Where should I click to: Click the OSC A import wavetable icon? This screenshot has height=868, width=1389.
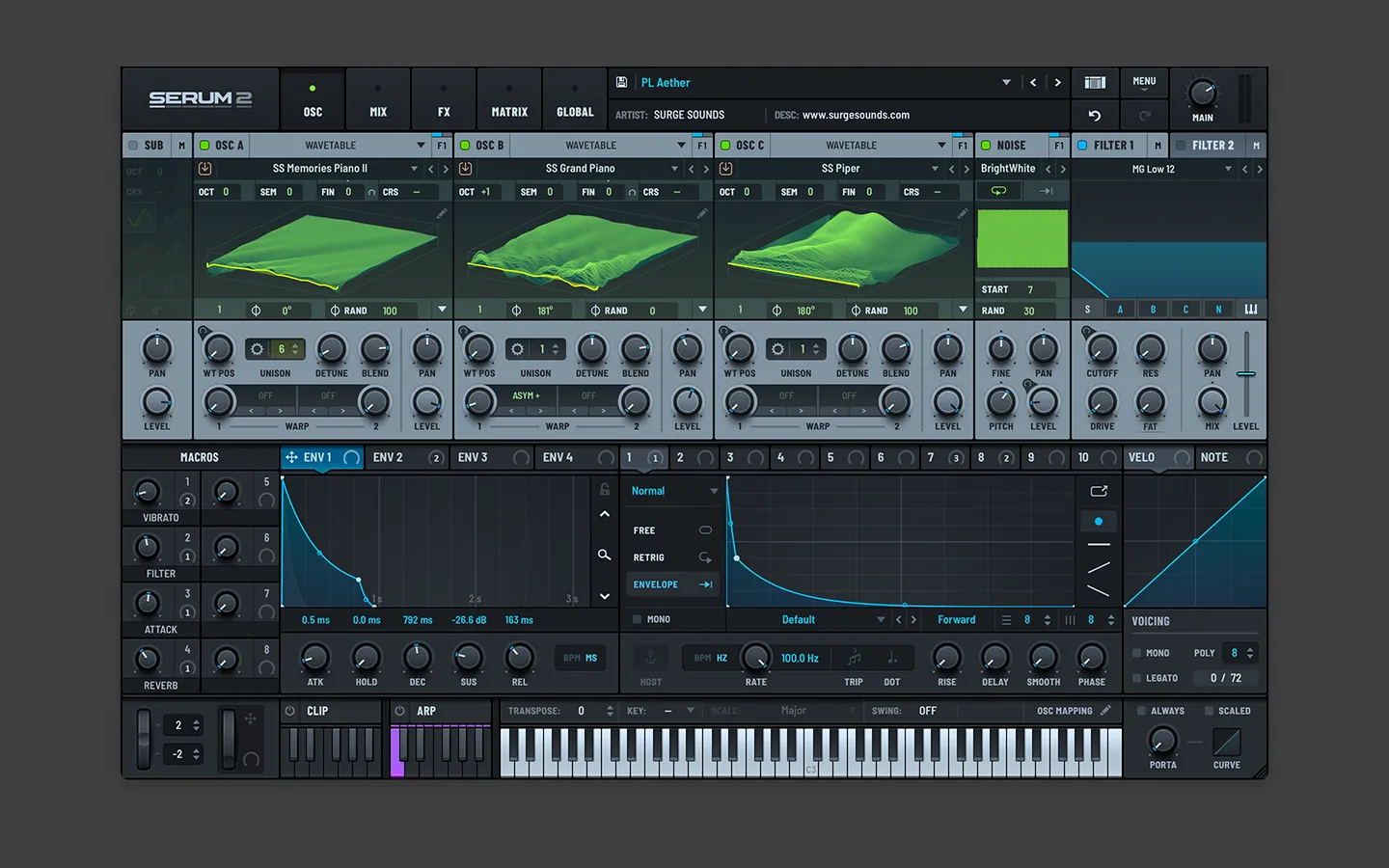tap(205, 168)
